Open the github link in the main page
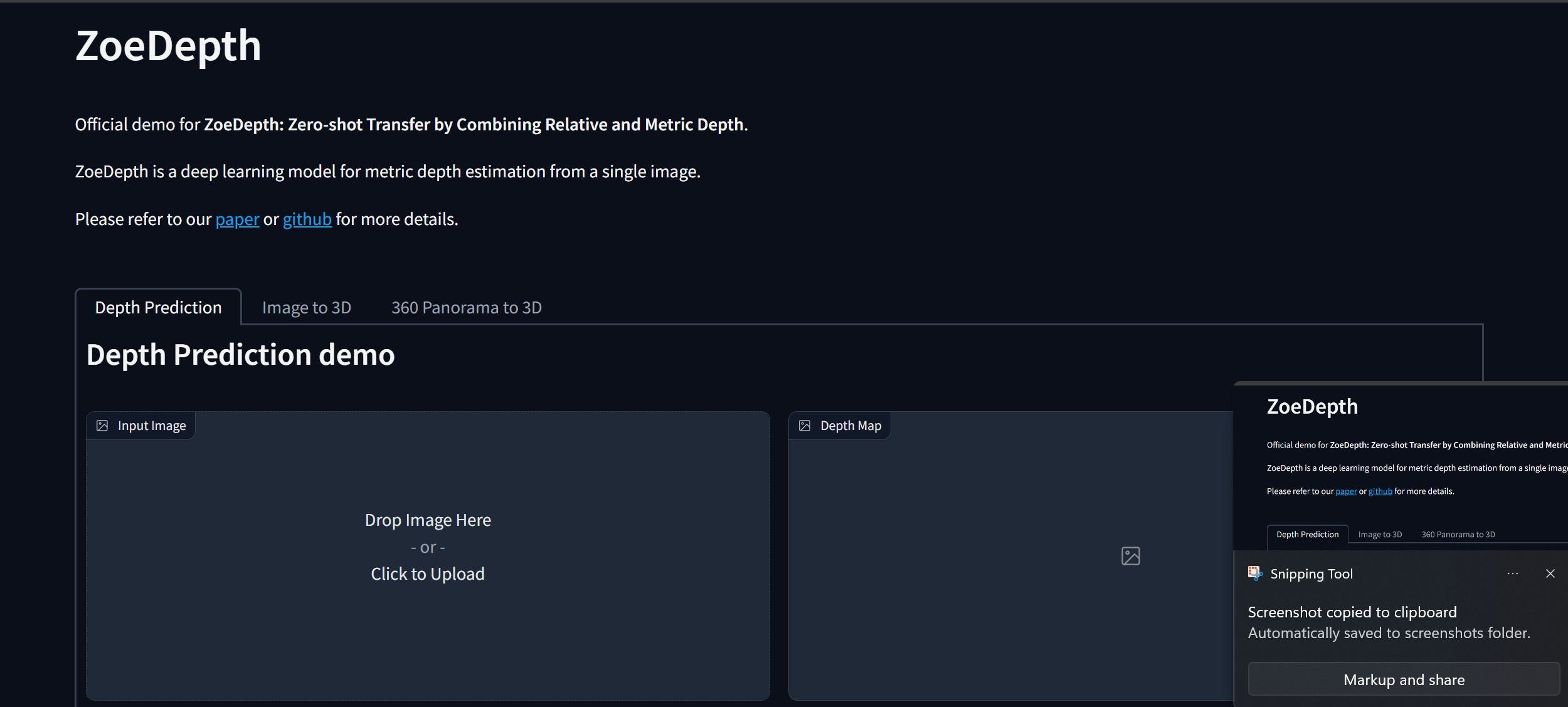Screen dimensions: 1568x707 (x=307, y=219)
